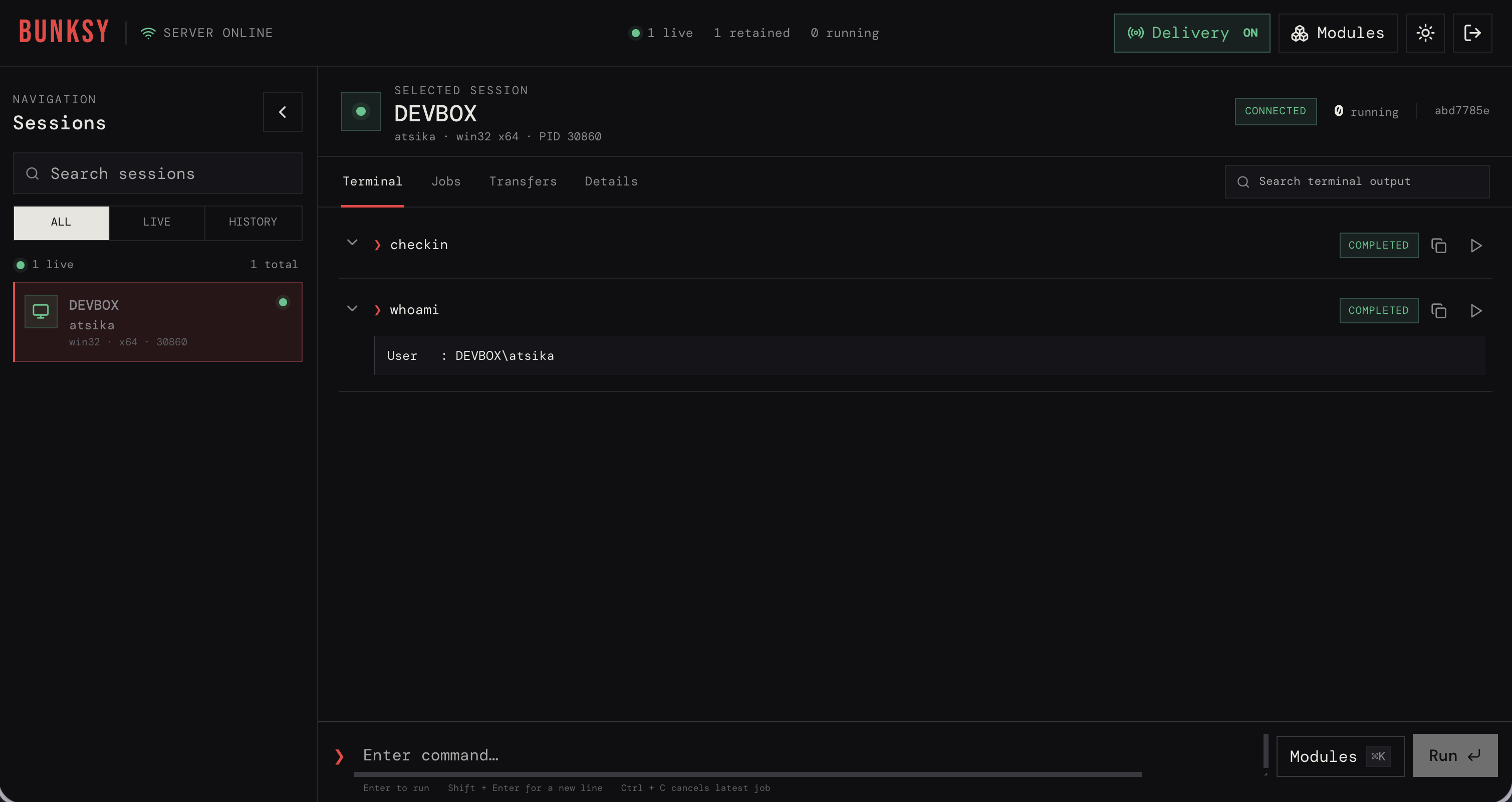The height and width of the screenshot is (802, 1512).
Task: Click the checkin command text
Action: (419, 245)
